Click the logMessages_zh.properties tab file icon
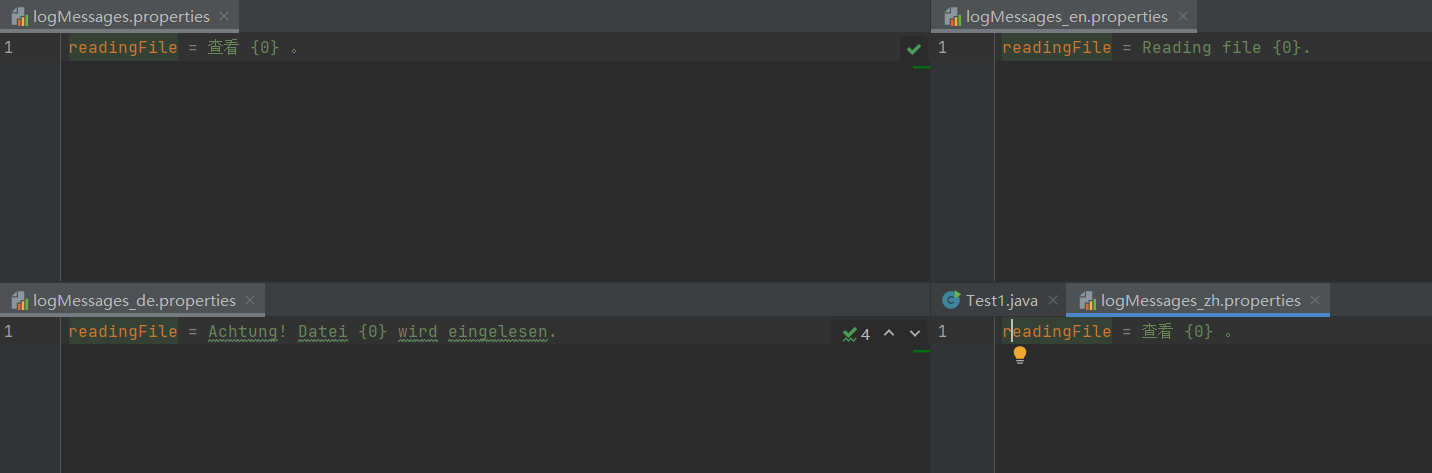The width and height of the screenshot is (1432, 473). pos(1087,301)
